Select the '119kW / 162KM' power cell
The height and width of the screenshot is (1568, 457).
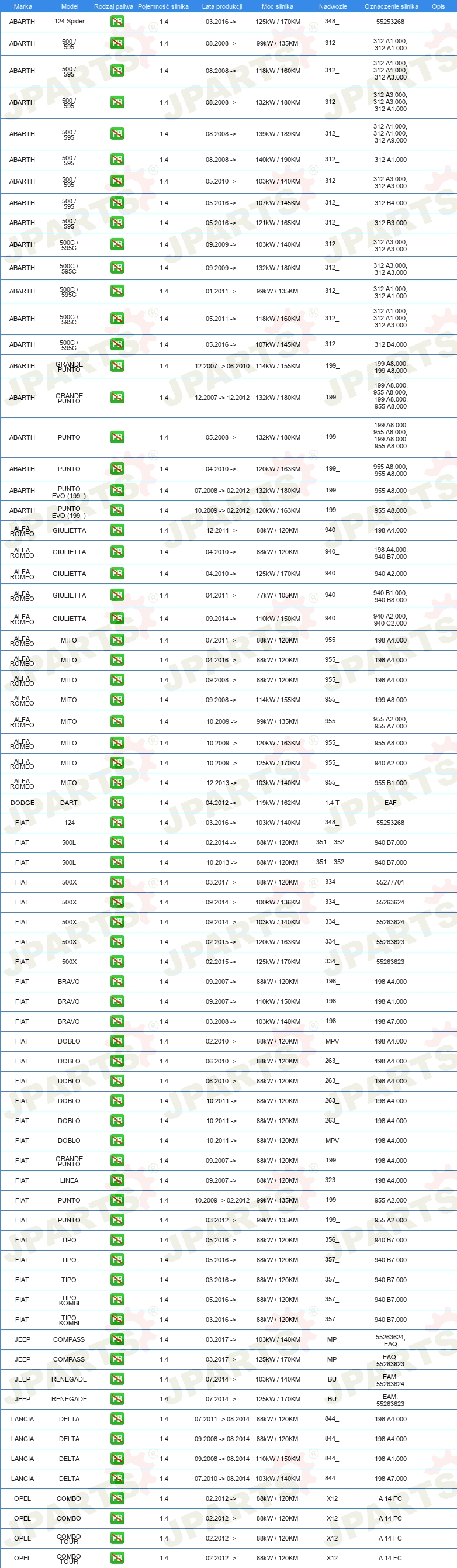(x=278, y=802)
